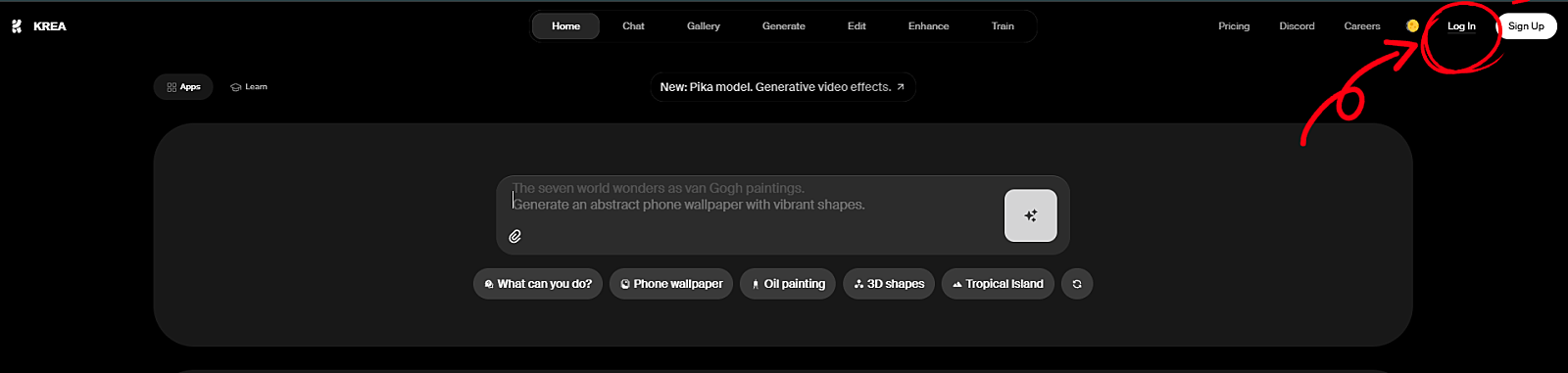Click the refresh suggestions icon
1568x373 pixels.
pos(1077,284)
